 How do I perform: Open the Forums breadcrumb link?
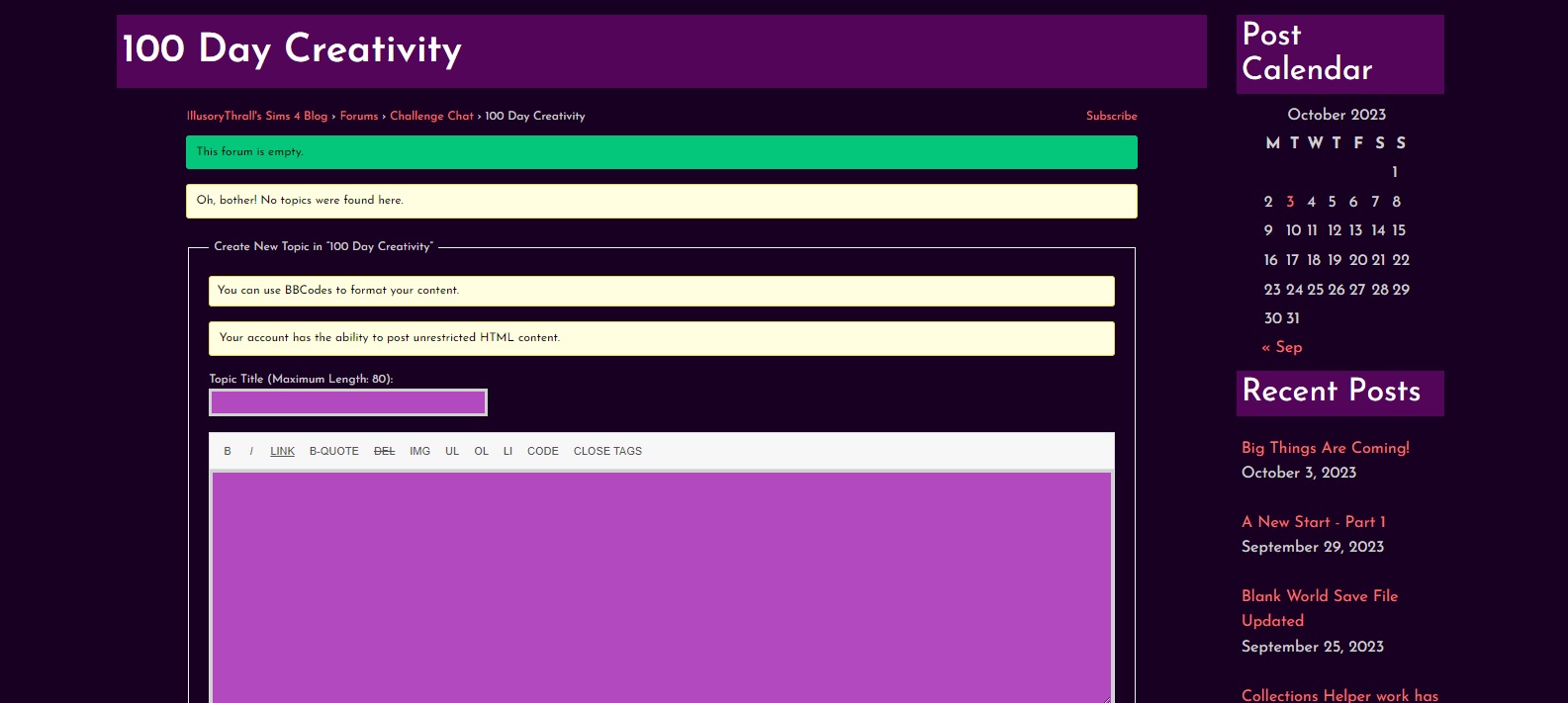pyautogui.click(x=359, y=116)
